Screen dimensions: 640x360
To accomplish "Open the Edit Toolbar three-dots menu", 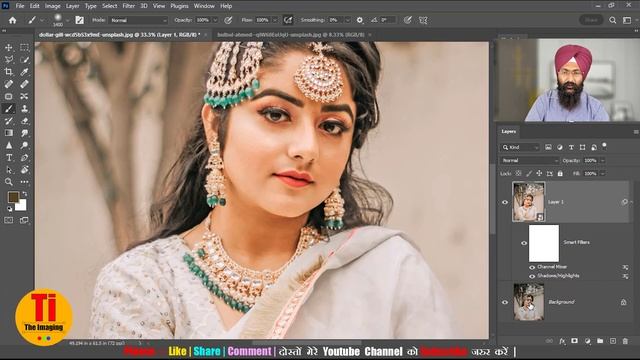I will click(24, 182).
